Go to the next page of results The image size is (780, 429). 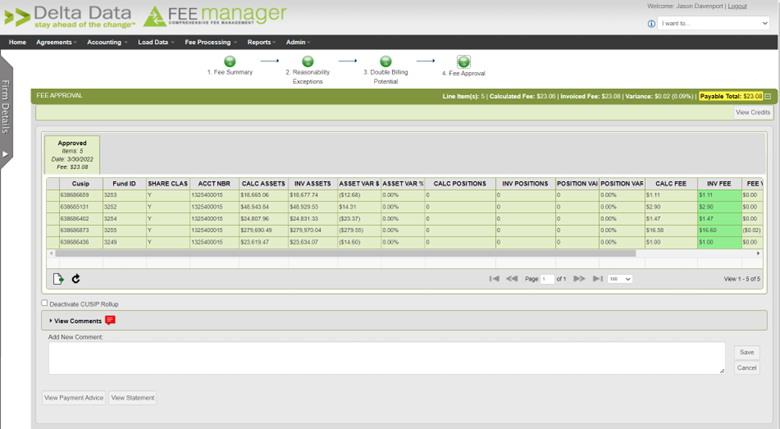click(x=579, y=279)
